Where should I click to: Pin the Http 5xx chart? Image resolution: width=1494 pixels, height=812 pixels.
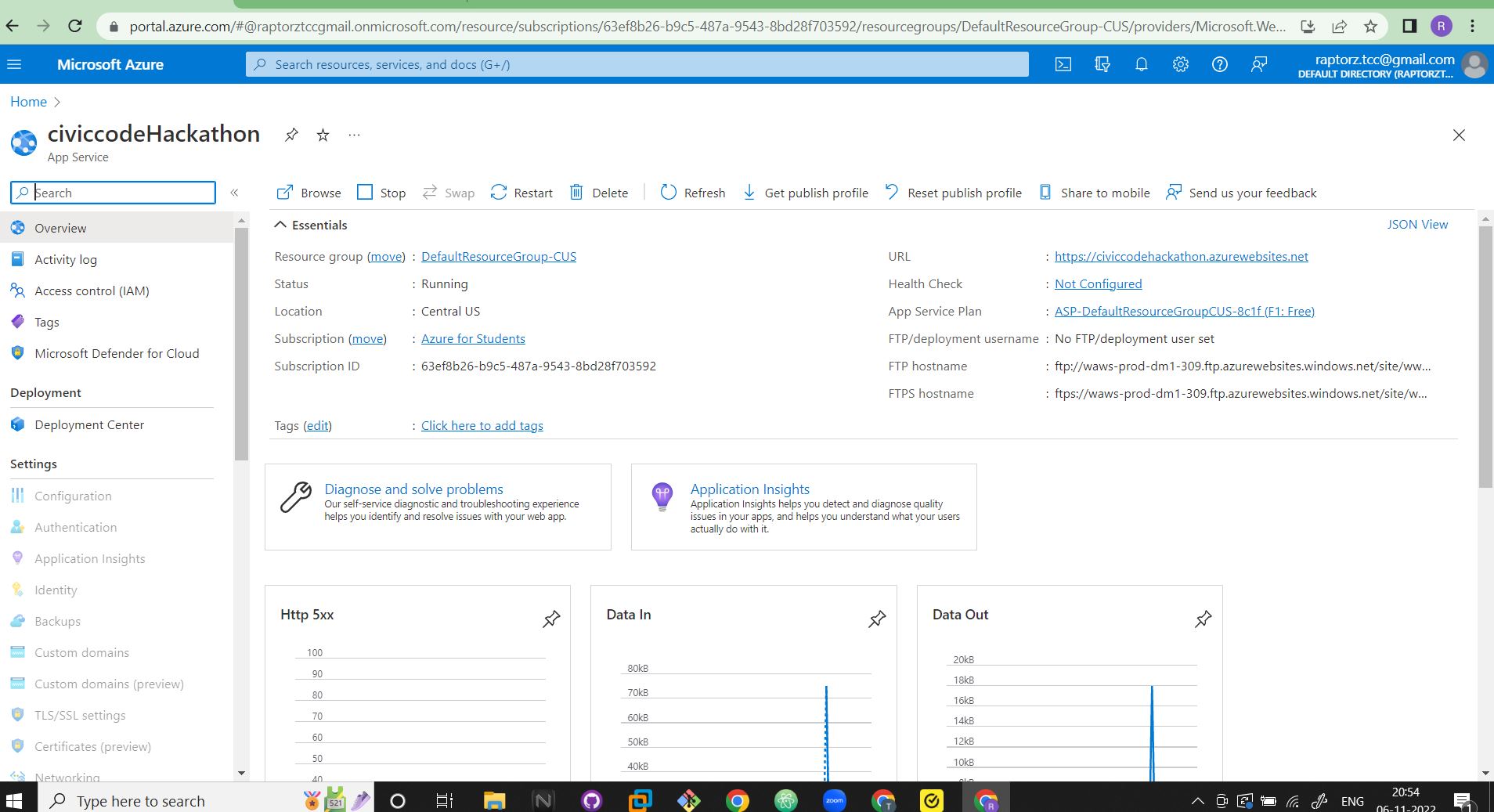tap(551, 619)
